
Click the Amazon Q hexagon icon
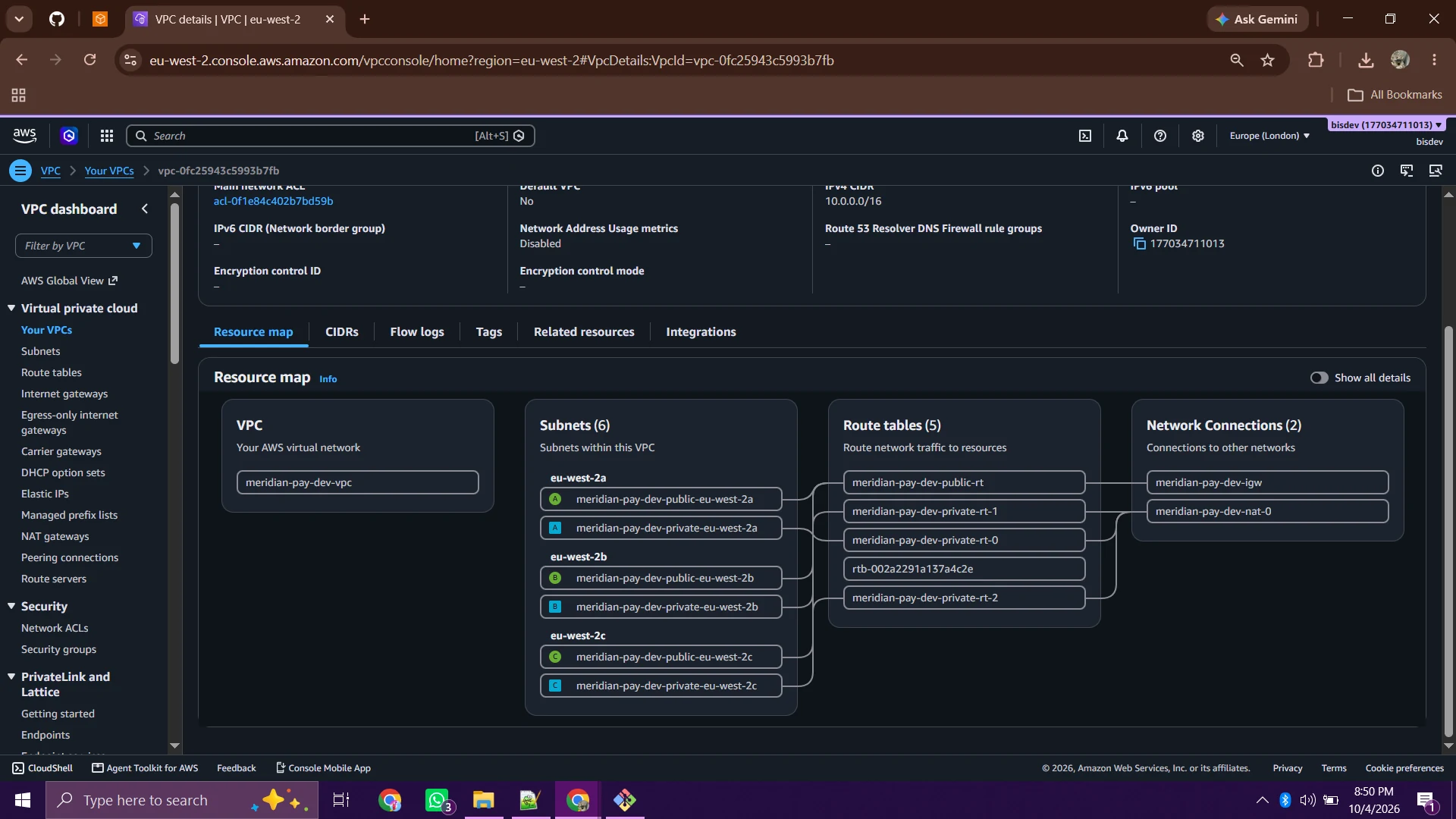(x=69, y=136)
